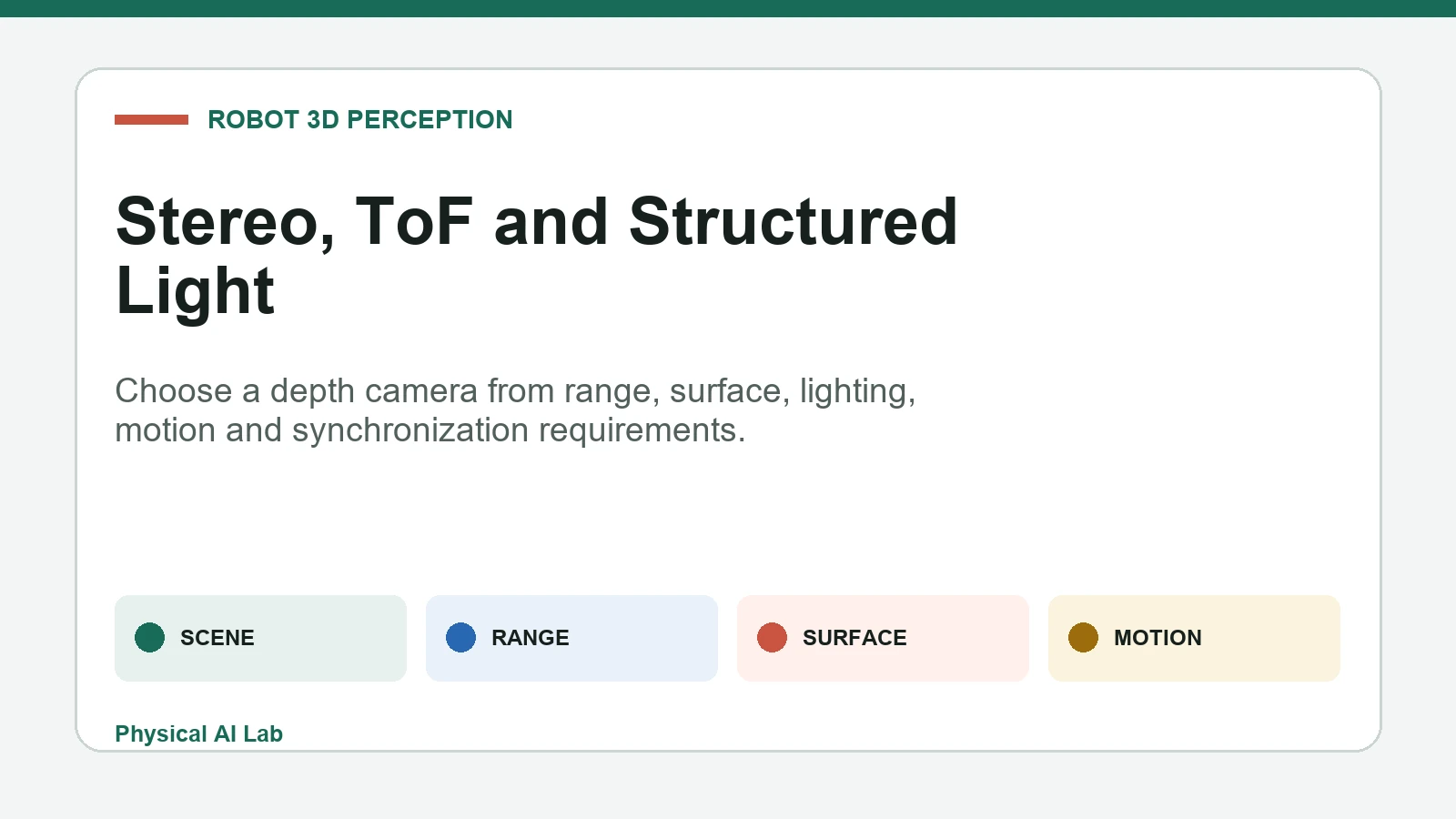1456x819 pixels.
Task: Open the Physical AI Lab footer link
Action: 198,733
